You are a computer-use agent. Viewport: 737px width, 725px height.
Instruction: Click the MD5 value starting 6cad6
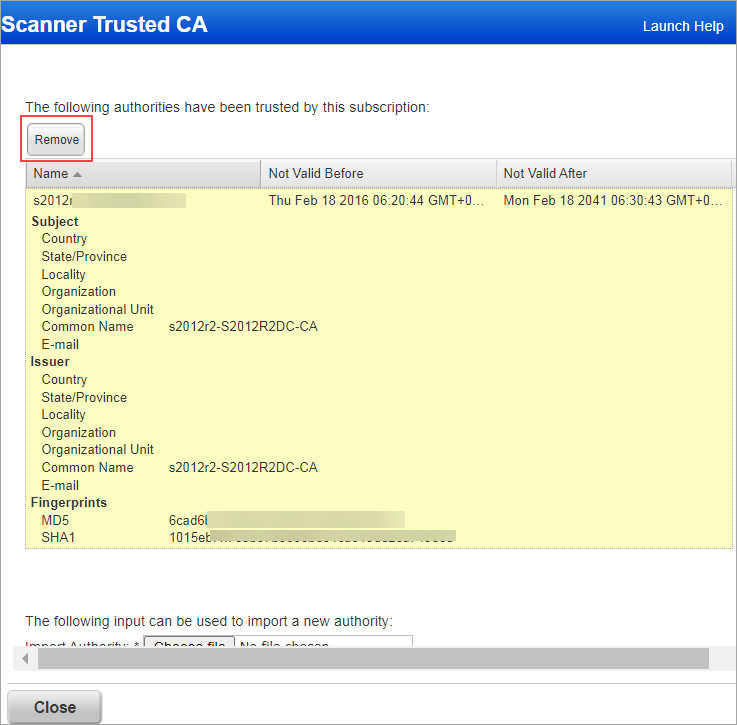click(287, 520)
